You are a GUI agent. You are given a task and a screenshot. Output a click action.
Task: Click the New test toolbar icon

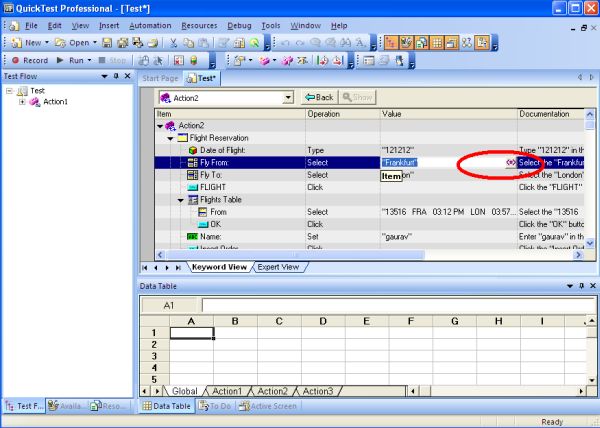click(16, 43)
